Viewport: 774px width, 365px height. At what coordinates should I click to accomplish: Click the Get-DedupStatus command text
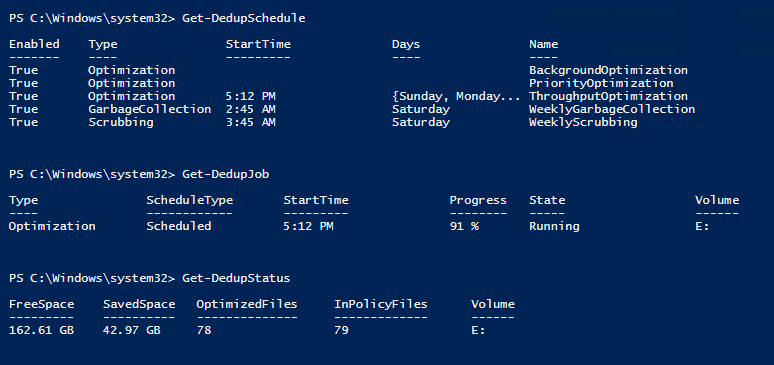point(236,279)
